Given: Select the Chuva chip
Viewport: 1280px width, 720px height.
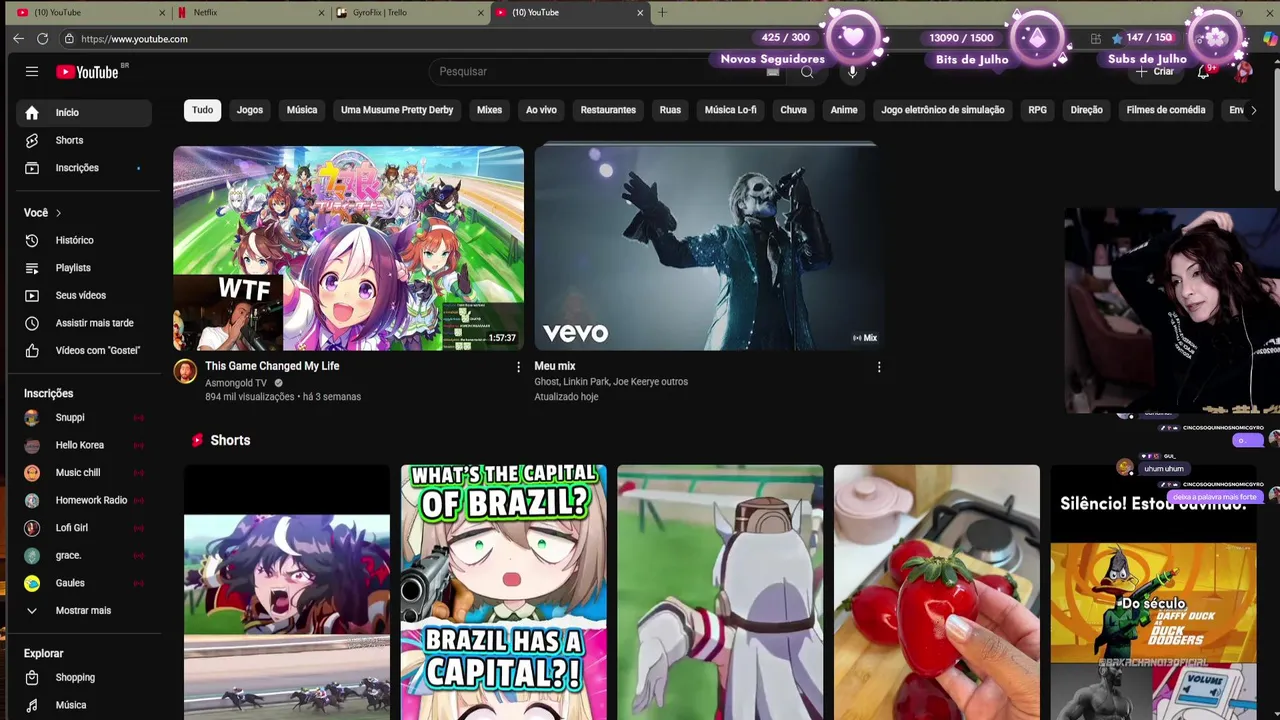Looking at the screenshot, I should 793,110.
